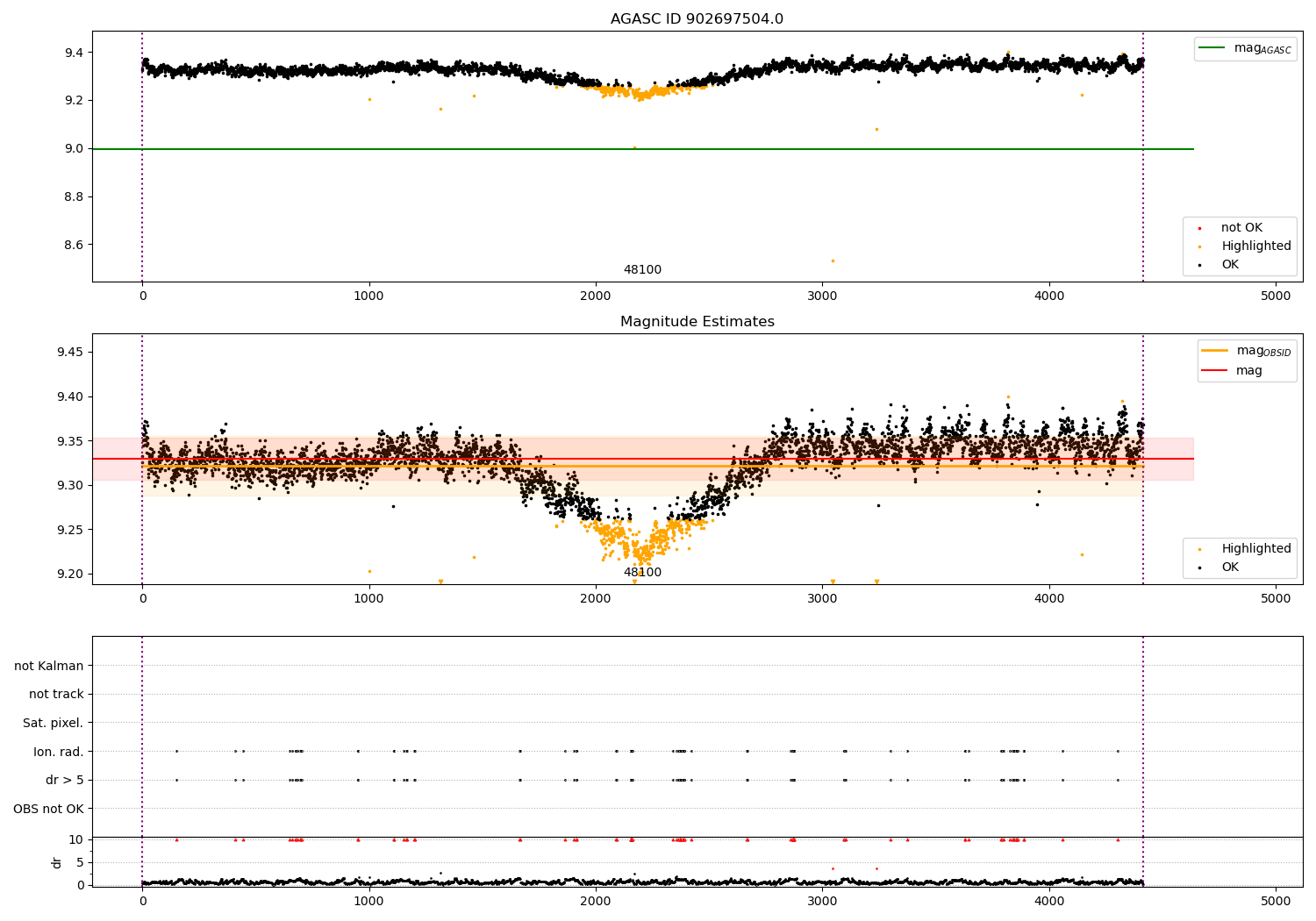Click the red horizontal mag line in middle plot
1316x921 pixels.
[x=642, y=459]
